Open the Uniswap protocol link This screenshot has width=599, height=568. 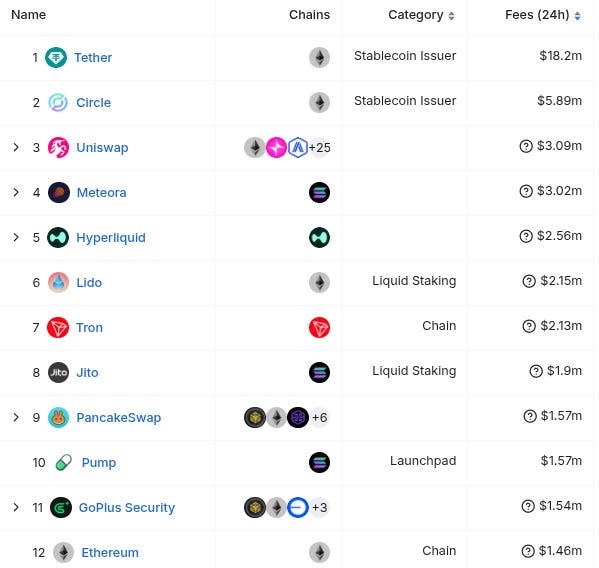point(102,148)
